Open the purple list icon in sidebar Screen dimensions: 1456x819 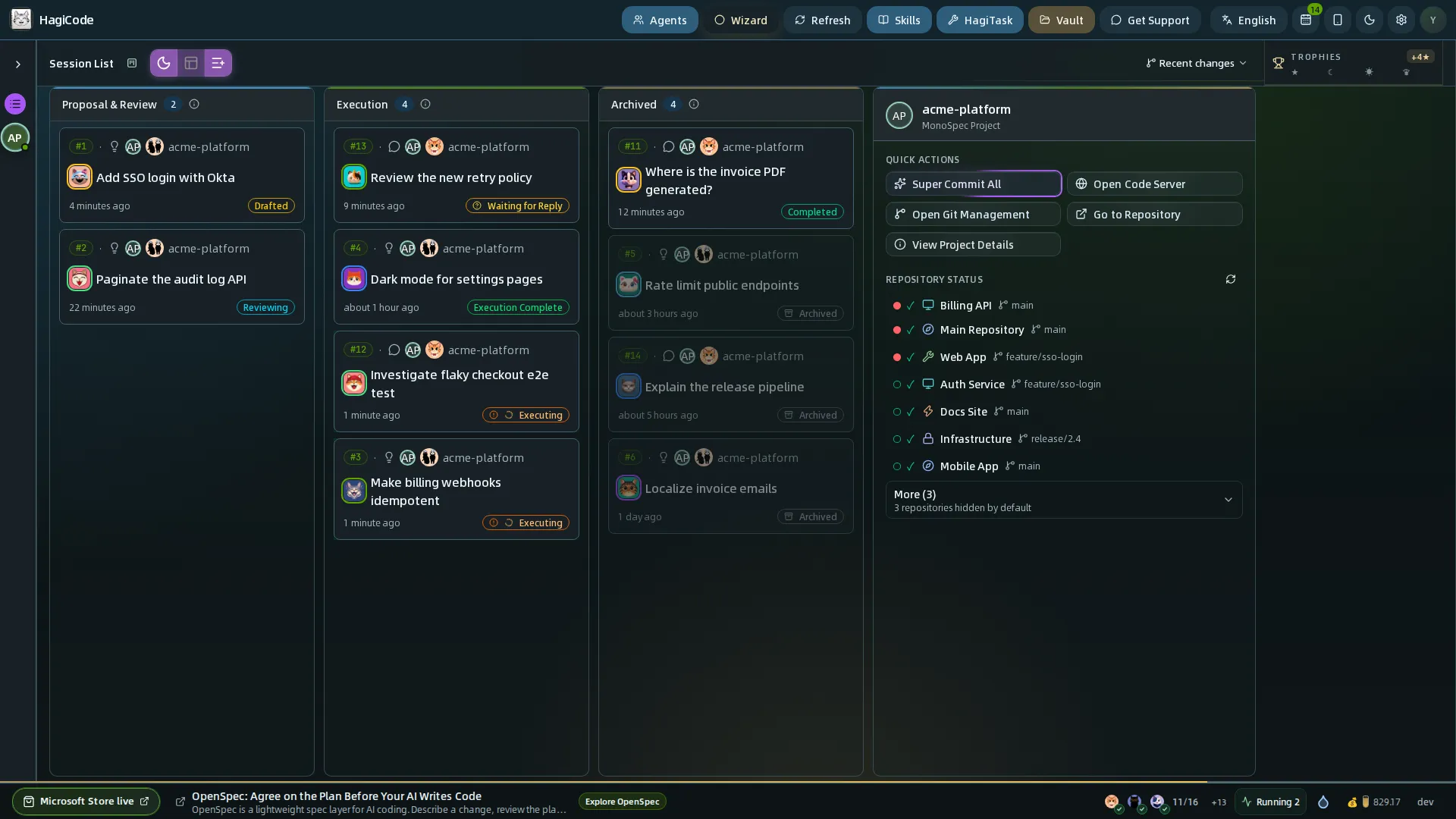click(15, 104)
